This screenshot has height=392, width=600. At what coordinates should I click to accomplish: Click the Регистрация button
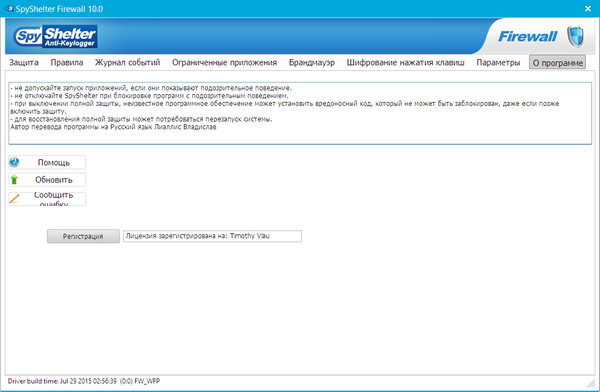pyautogui.click(x=83, y=236)
